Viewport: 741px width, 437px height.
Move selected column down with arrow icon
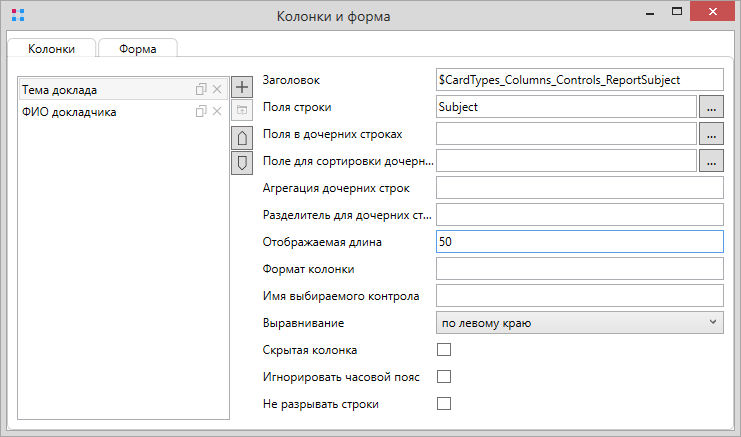click(241, 163)
